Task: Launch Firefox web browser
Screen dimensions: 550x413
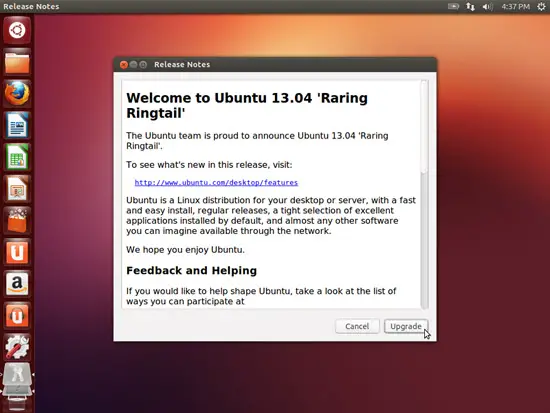Action: 17,93
